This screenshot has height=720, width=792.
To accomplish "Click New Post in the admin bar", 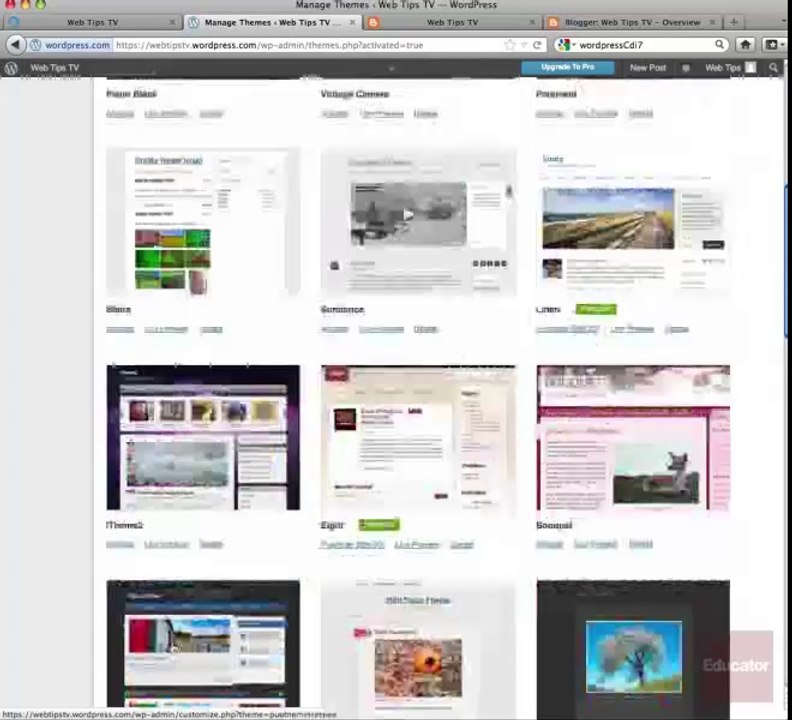I will [x=648, y=68].
